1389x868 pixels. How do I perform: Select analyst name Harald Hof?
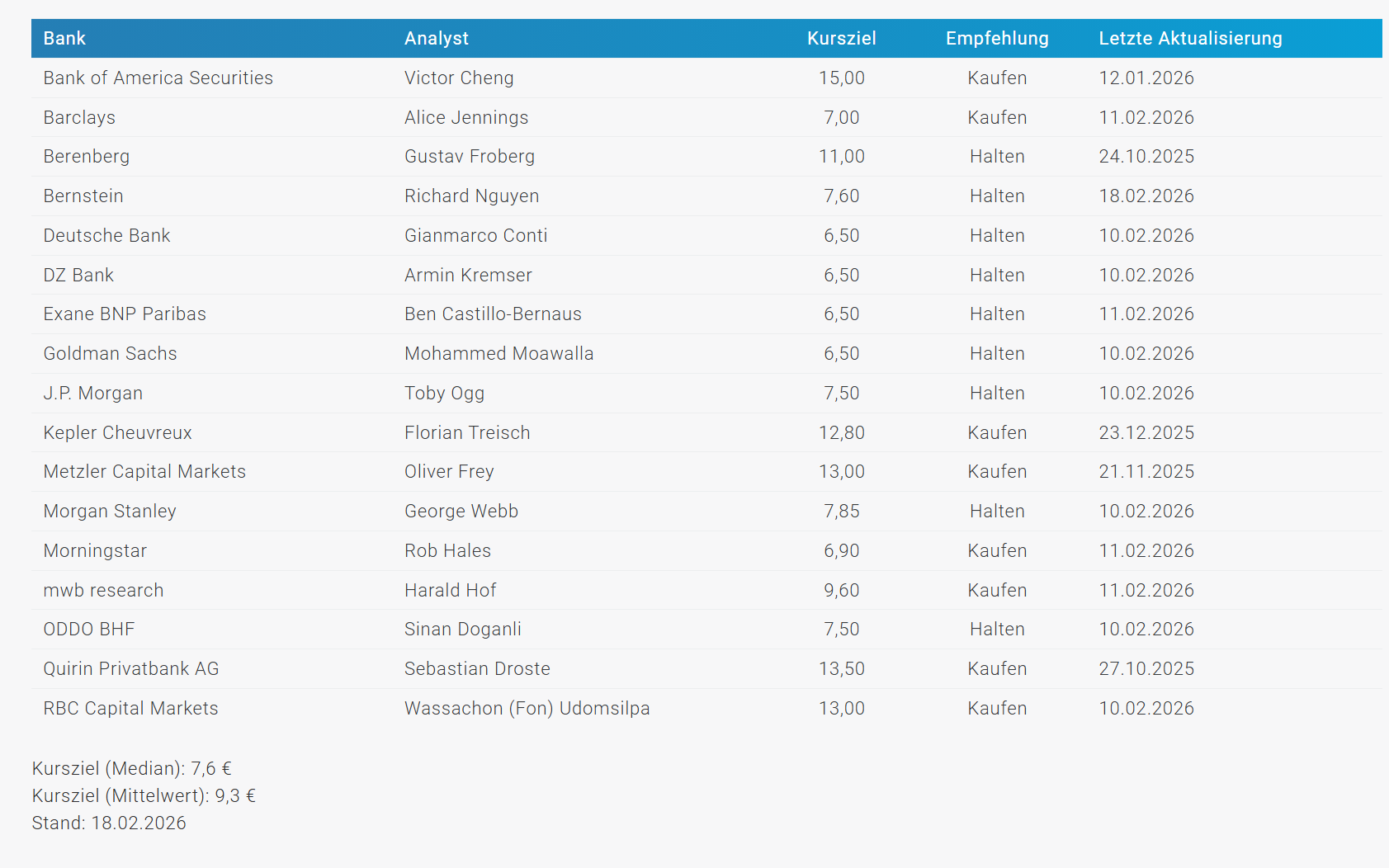click(x=451, y=591)
